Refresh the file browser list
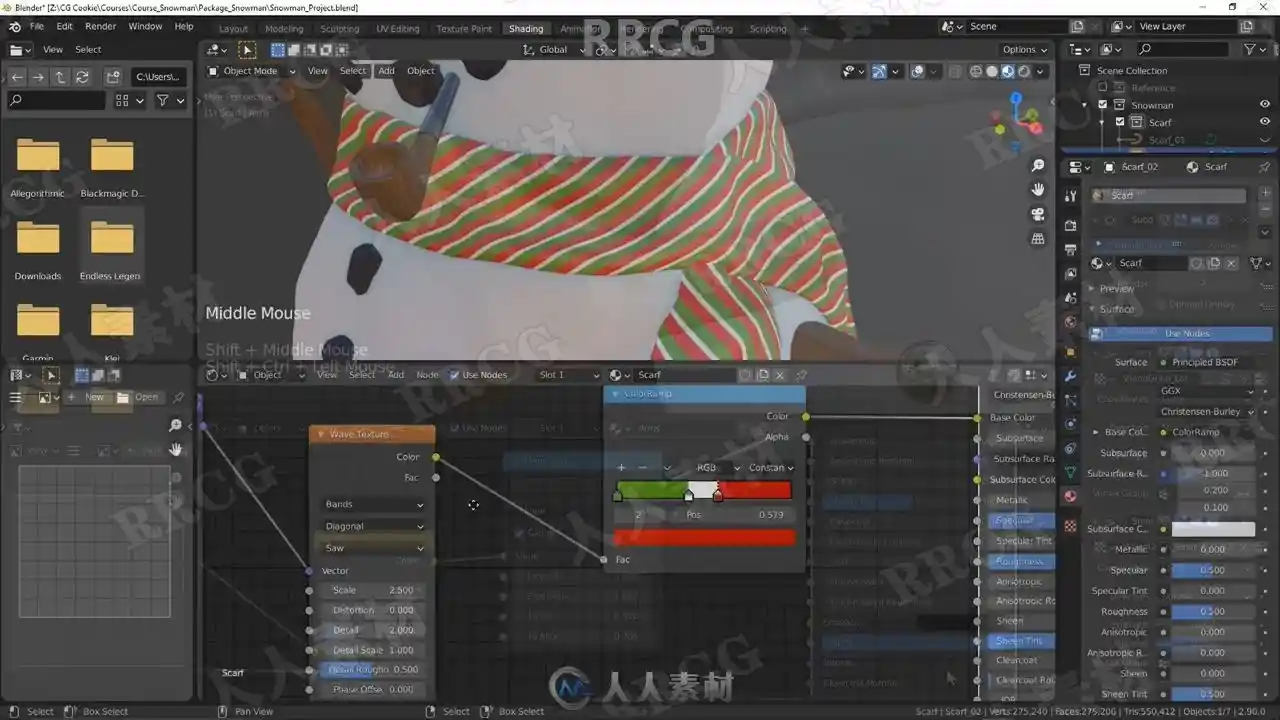 82,77
